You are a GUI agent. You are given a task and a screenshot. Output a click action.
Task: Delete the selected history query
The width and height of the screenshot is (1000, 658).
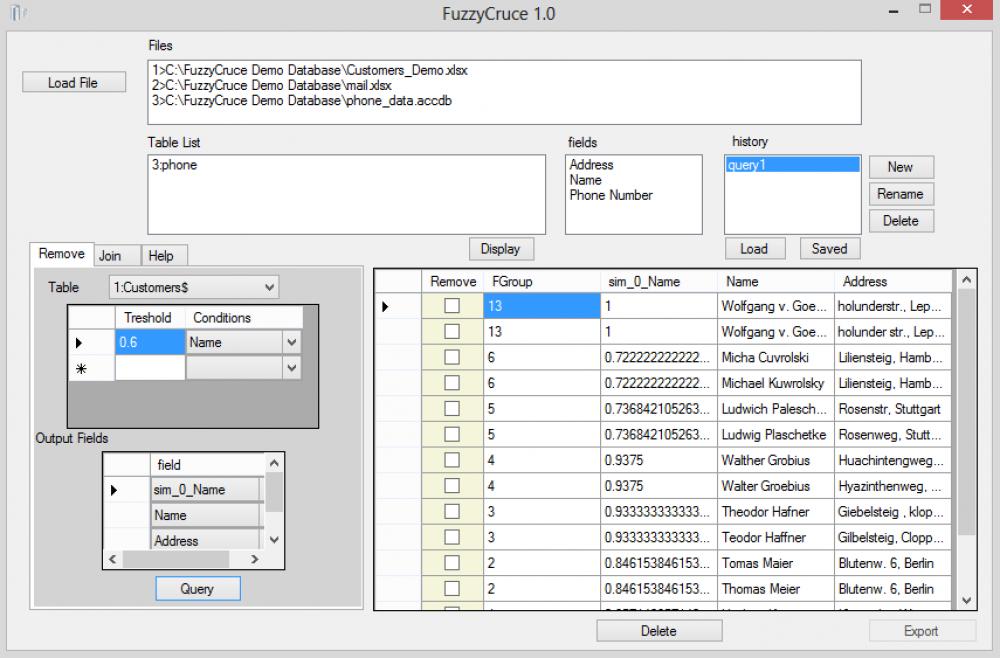[899, 220]
